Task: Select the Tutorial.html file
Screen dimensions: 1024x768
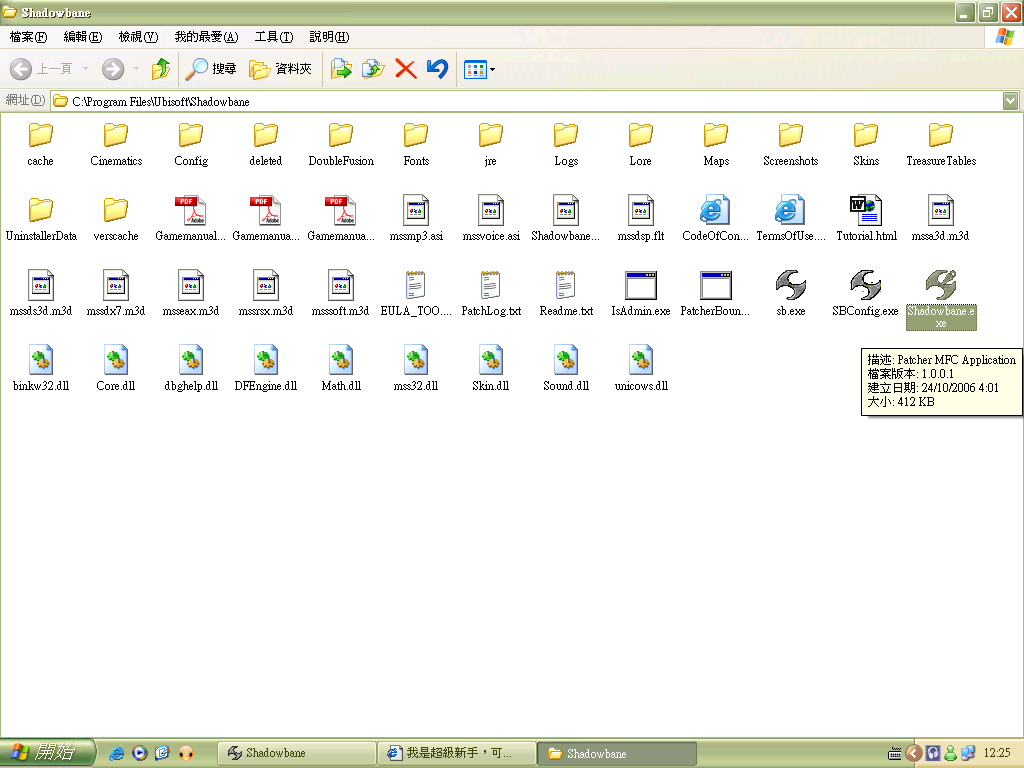Action: click(x=866, y=219)
